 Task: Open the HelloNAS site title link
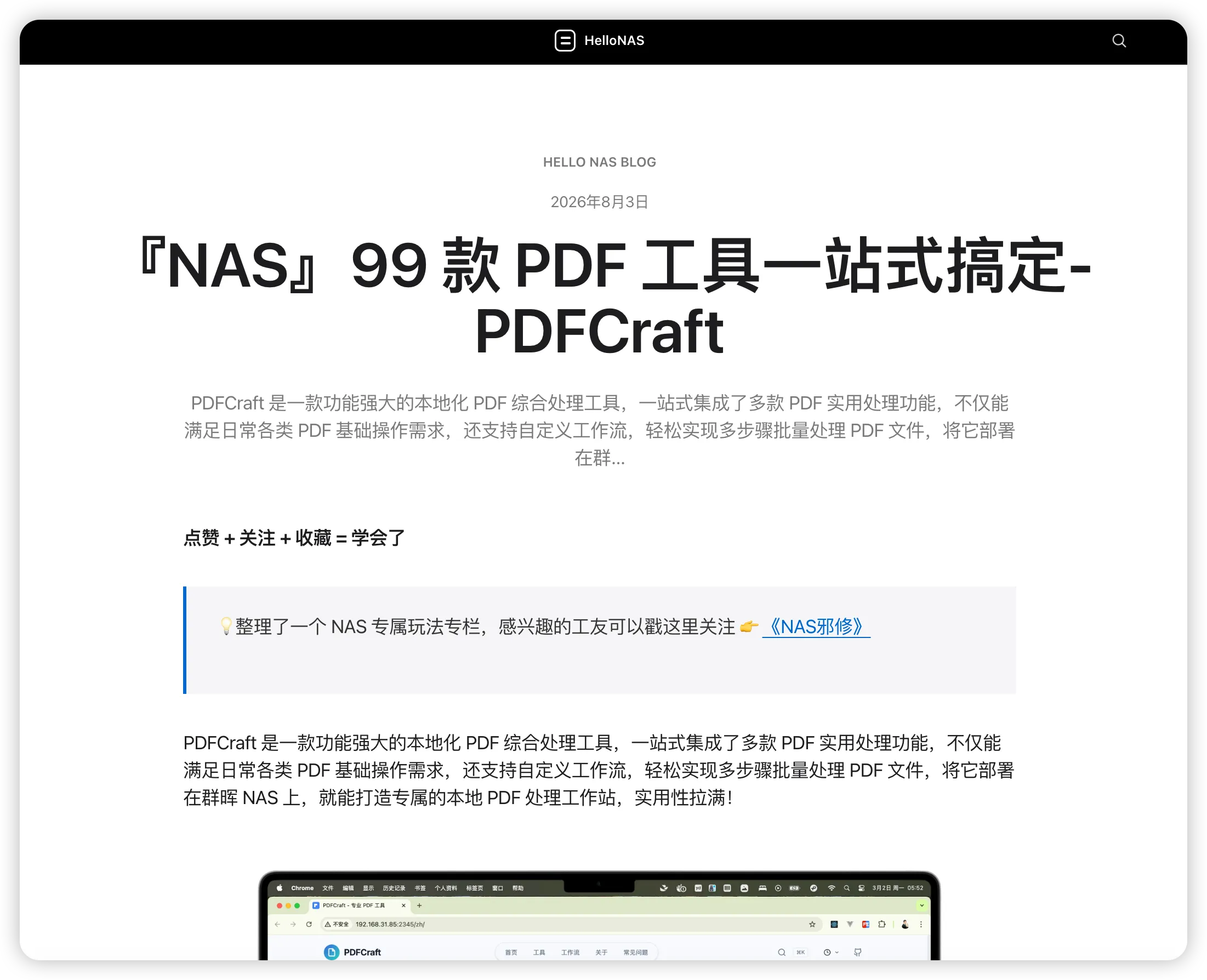tap(614, 41)
